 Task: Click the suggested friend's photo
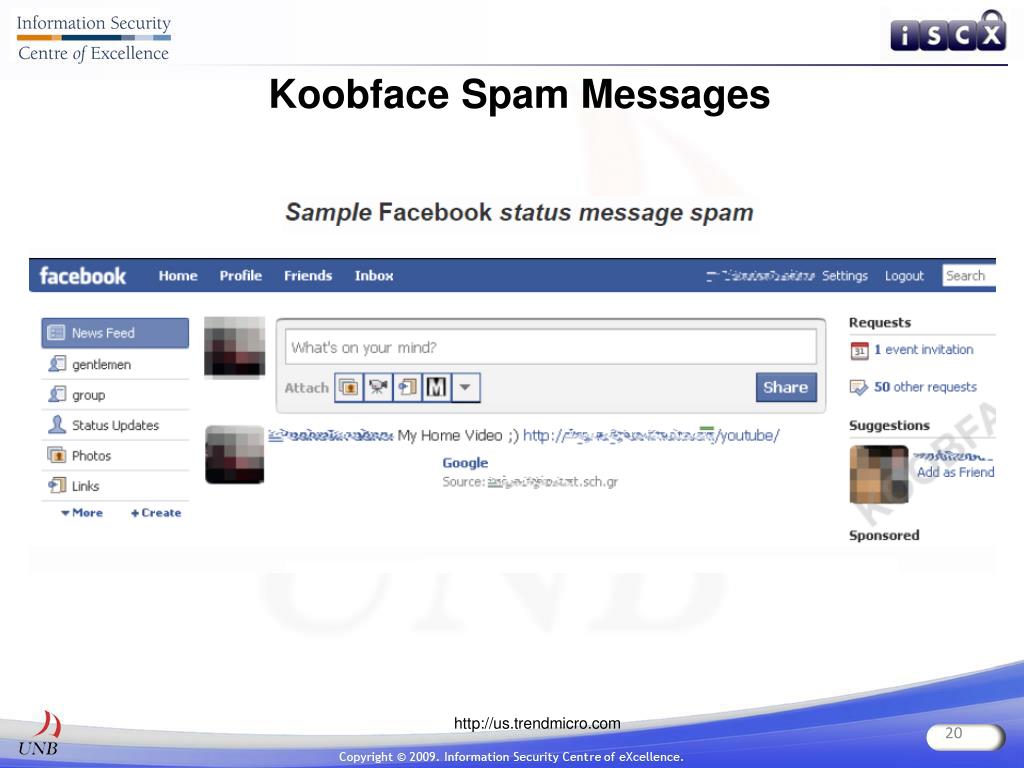coord(879,474)
